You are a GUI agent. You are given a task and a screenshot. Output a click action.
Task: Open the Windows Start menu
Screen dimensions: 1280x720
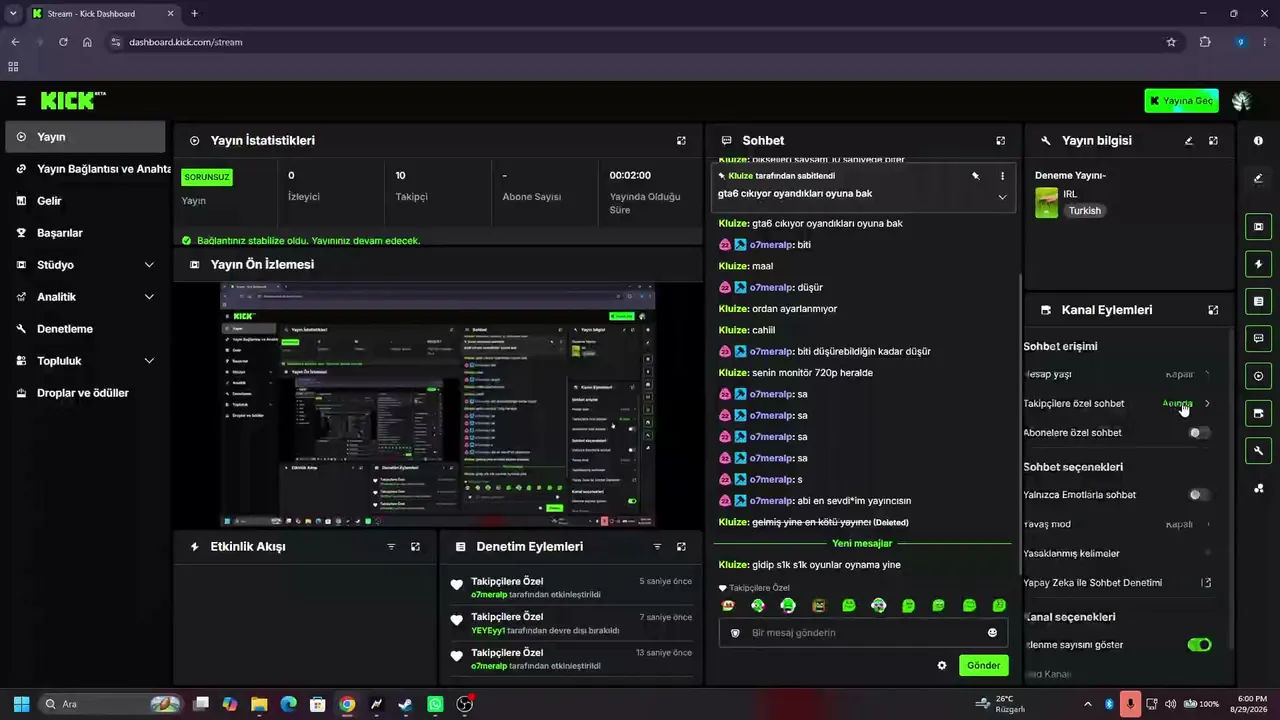coord(21,704)
